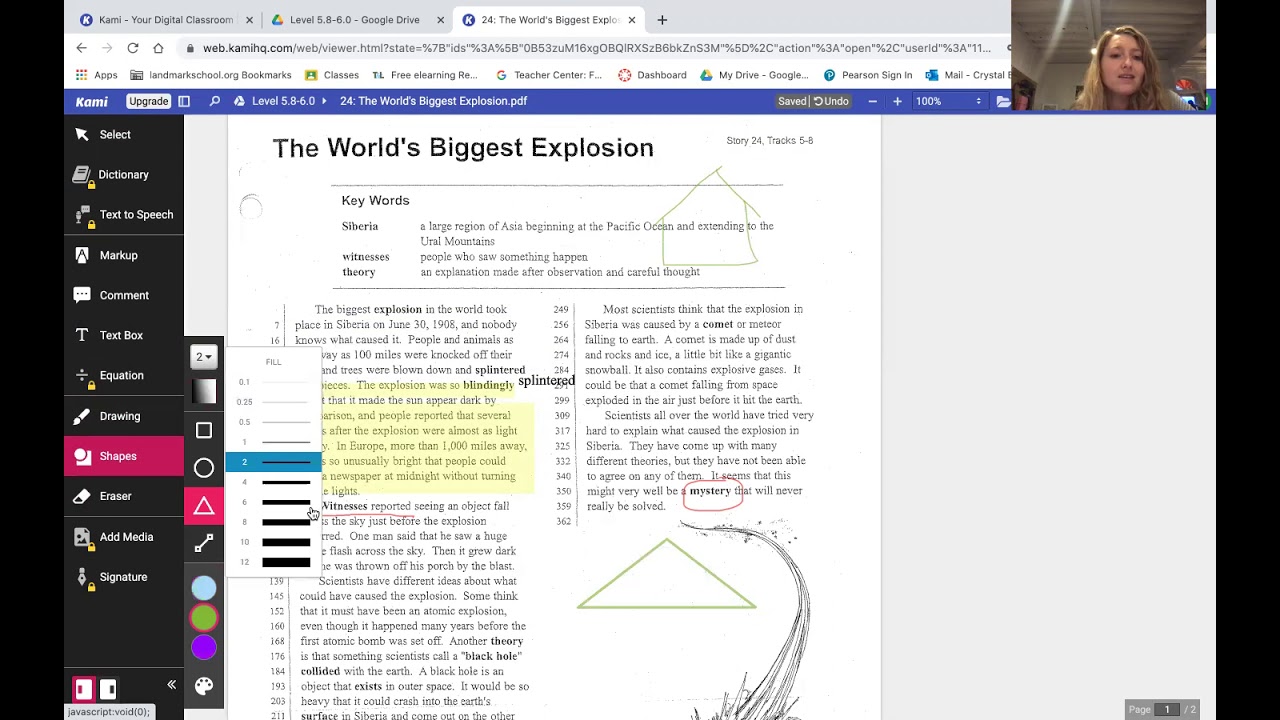Collapse the Kami toolbar with double chevron

(x=171, y=685)
